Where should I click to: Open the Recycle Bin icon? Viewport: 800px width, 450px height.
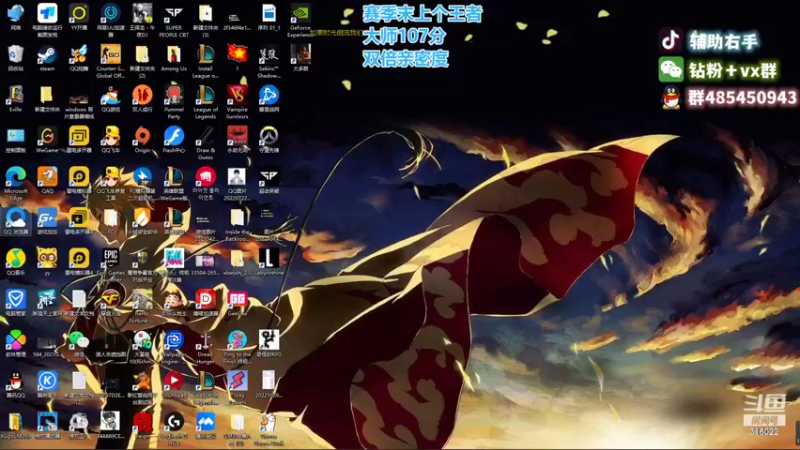15,55
